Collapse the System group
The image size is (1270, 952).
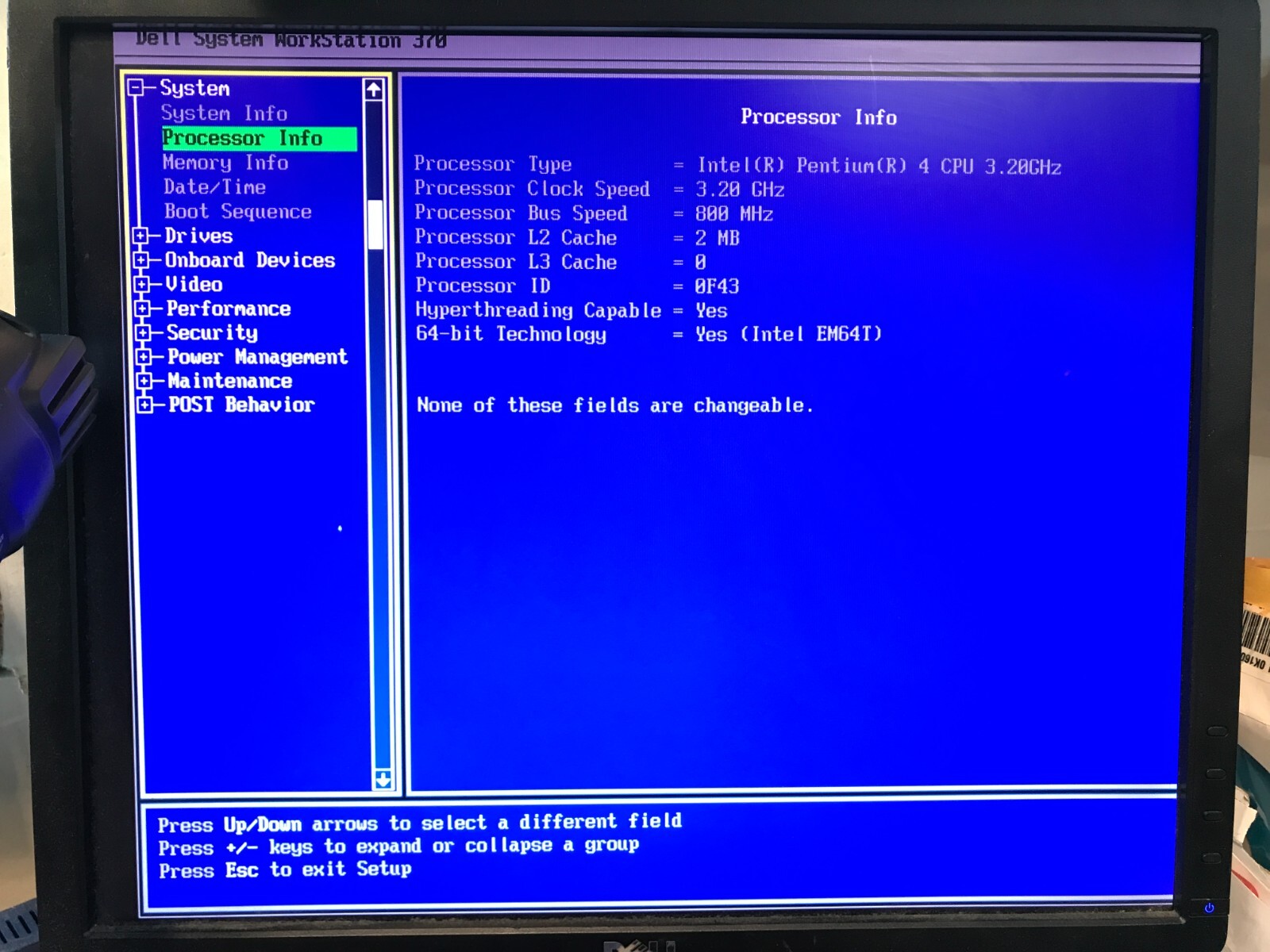137,89
